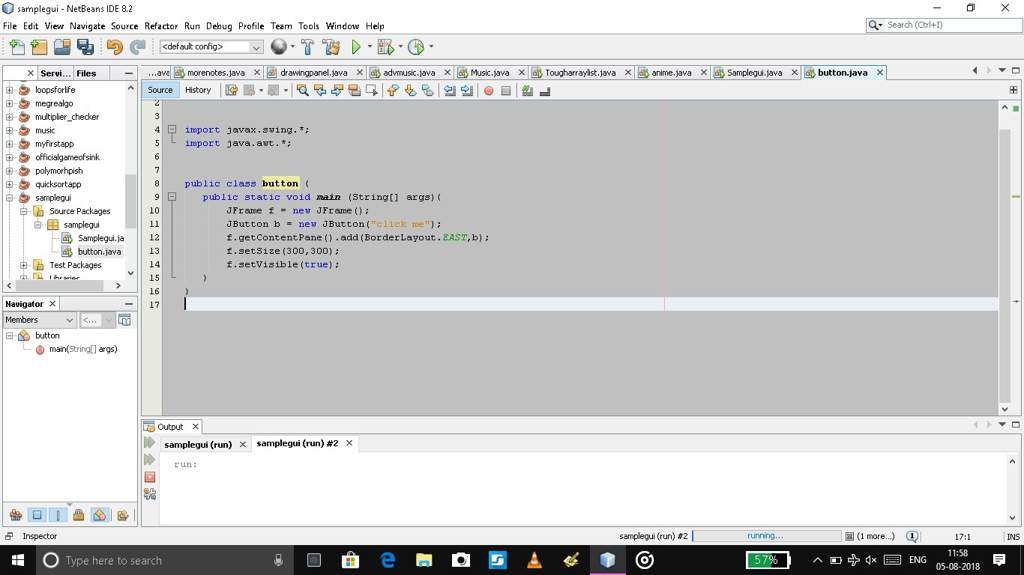Open the File menu

10,26
